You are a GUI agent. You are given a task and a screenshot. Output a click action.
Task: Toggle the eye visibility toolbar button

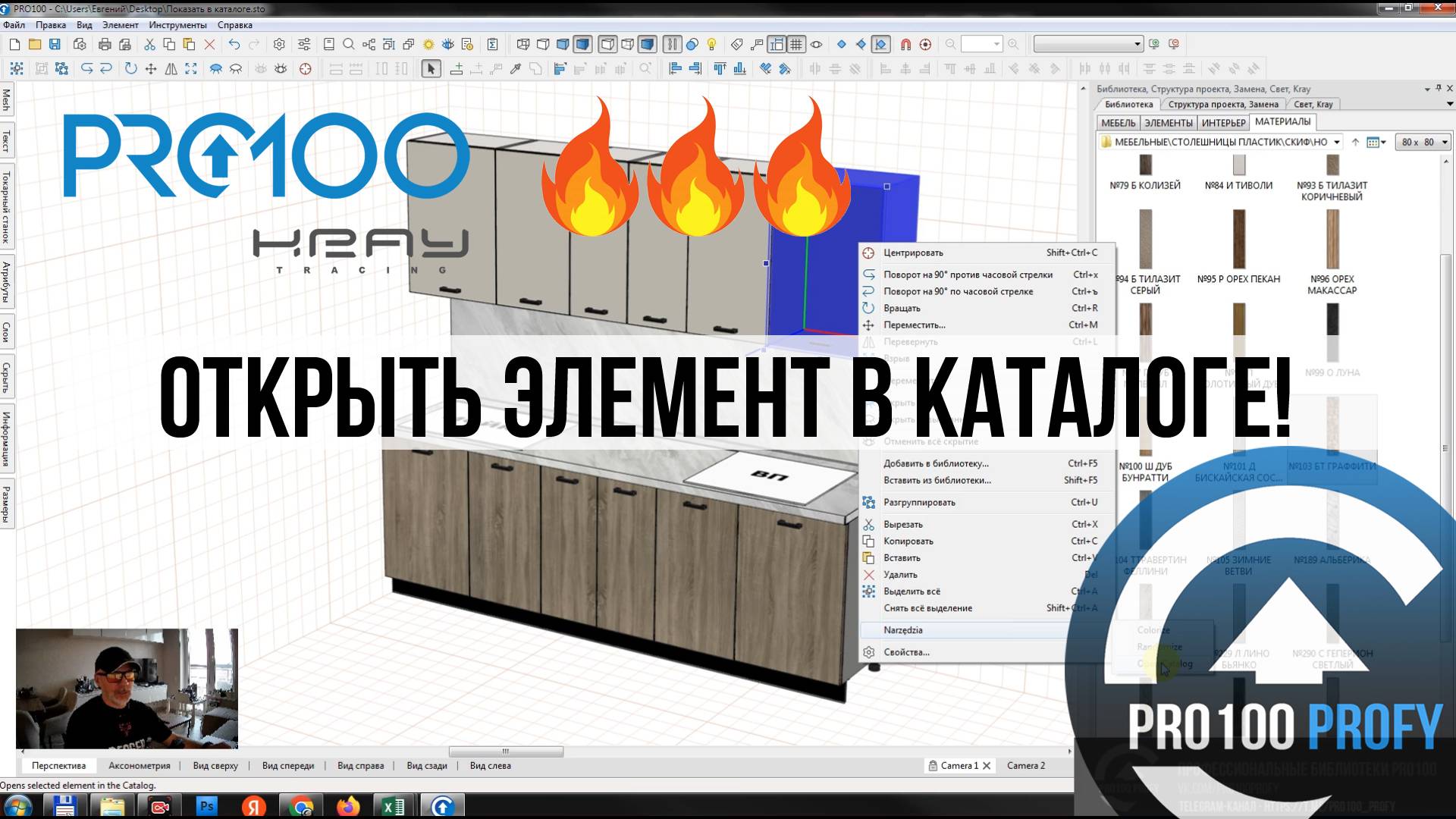tap(817, 45)
